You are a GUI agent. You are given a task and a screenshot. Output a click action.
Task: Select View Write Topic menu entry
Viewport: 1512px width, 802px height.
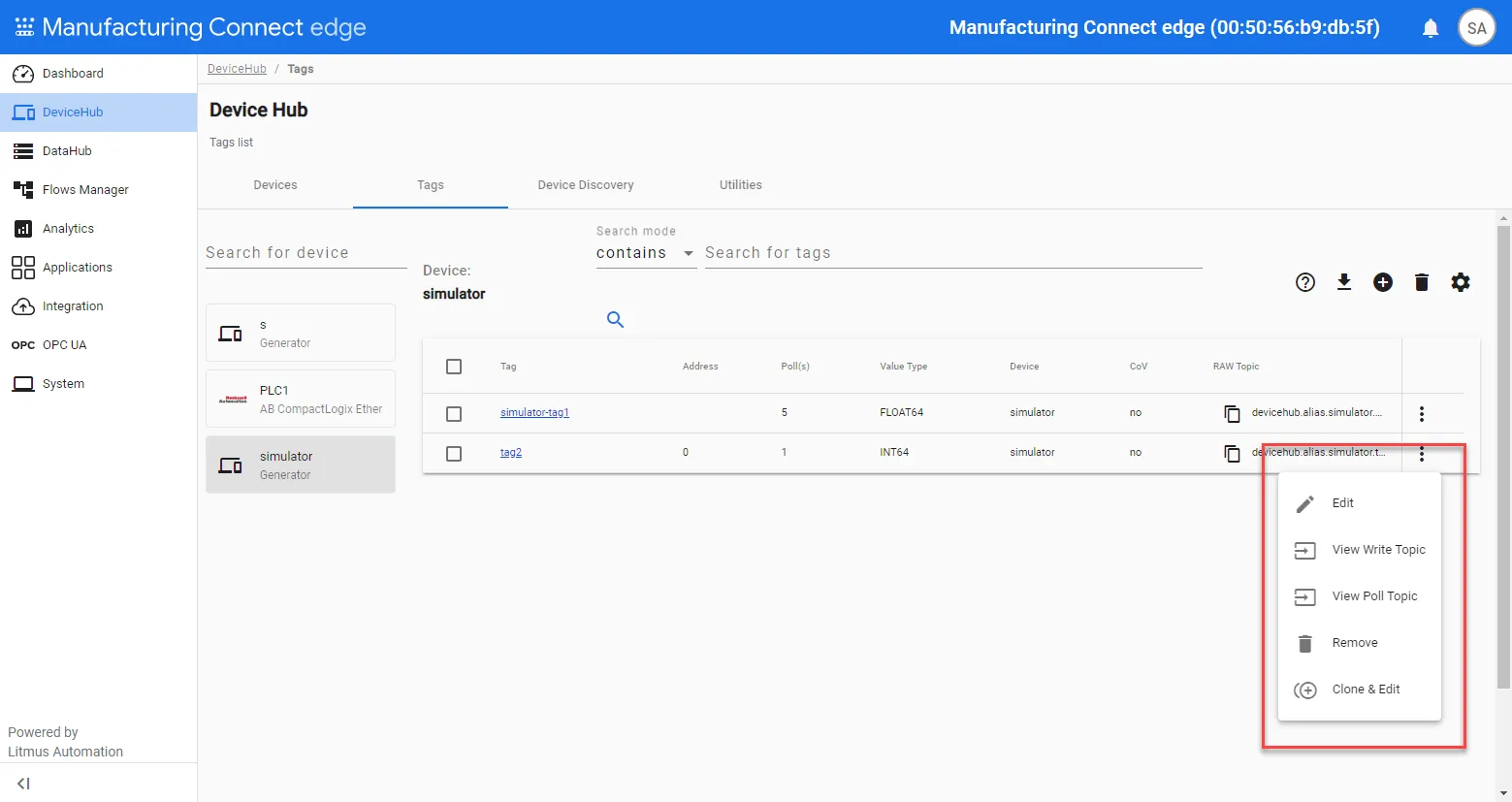click(1360, 550)
